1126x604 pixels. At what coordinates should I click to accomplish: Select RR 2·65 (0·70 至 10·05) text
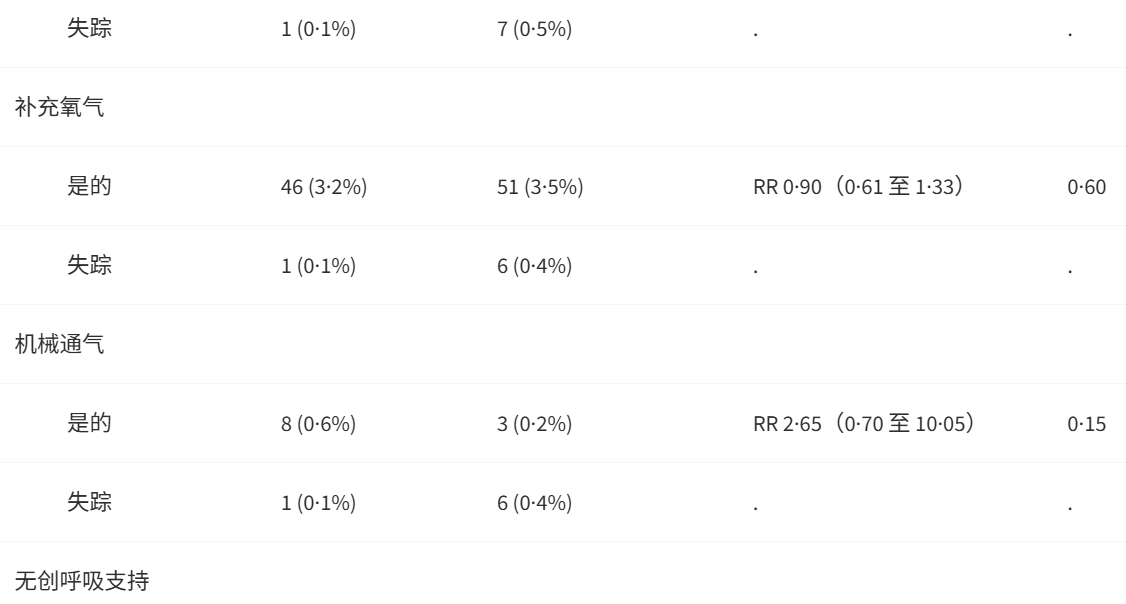click(864, 424)
